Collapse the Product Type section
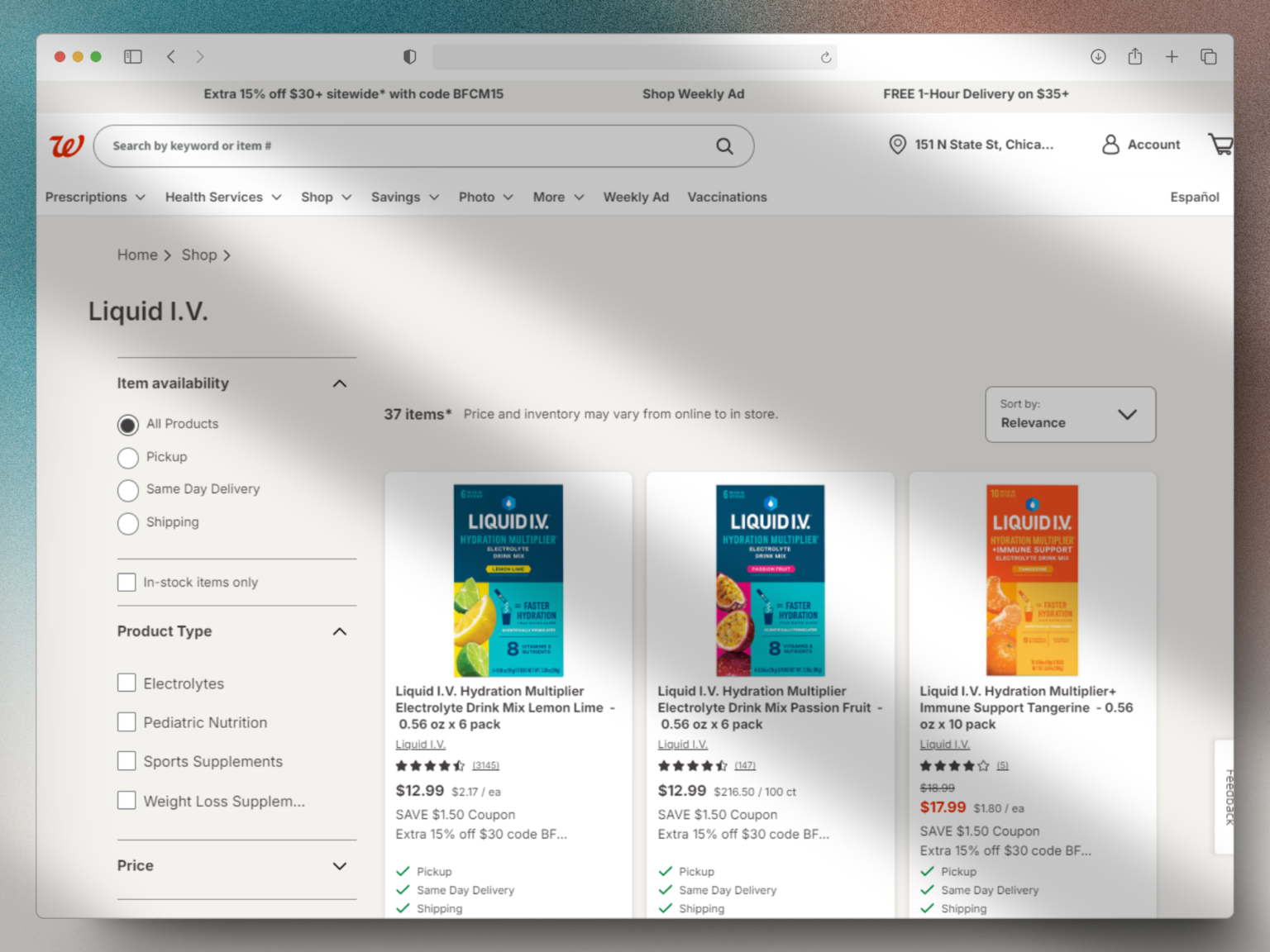Screen dimensions: 1270x952 click(339, 631)
